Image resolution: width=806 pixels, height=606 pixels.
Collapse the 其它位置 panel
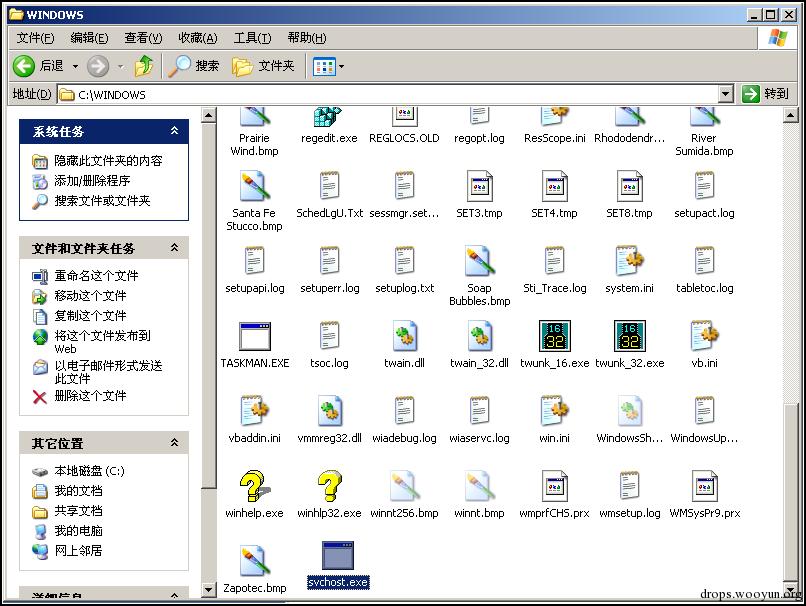click(x=174, y=443)
